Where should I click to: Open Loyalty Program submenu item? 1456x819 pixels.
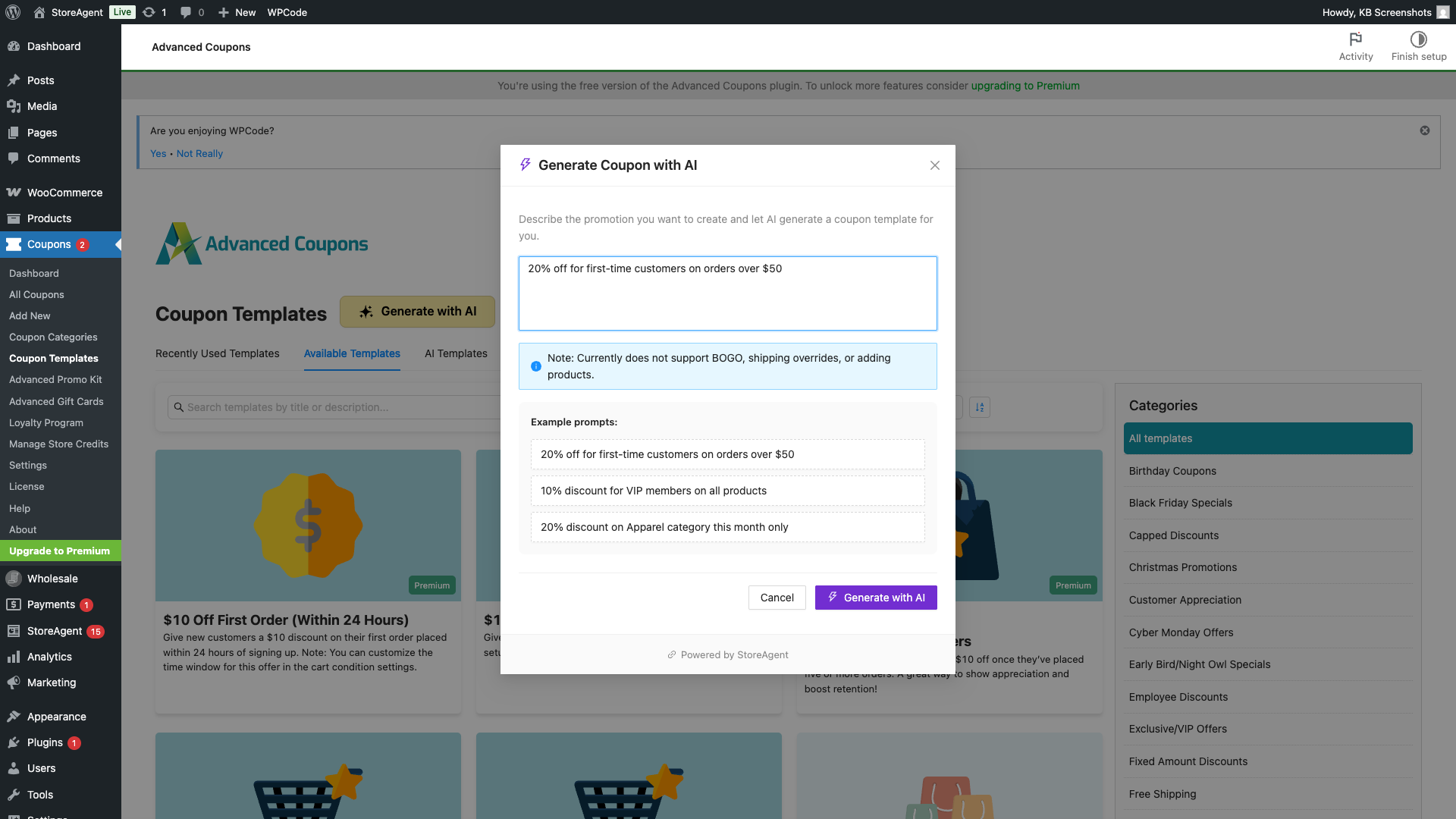click(x=46, y=422)
